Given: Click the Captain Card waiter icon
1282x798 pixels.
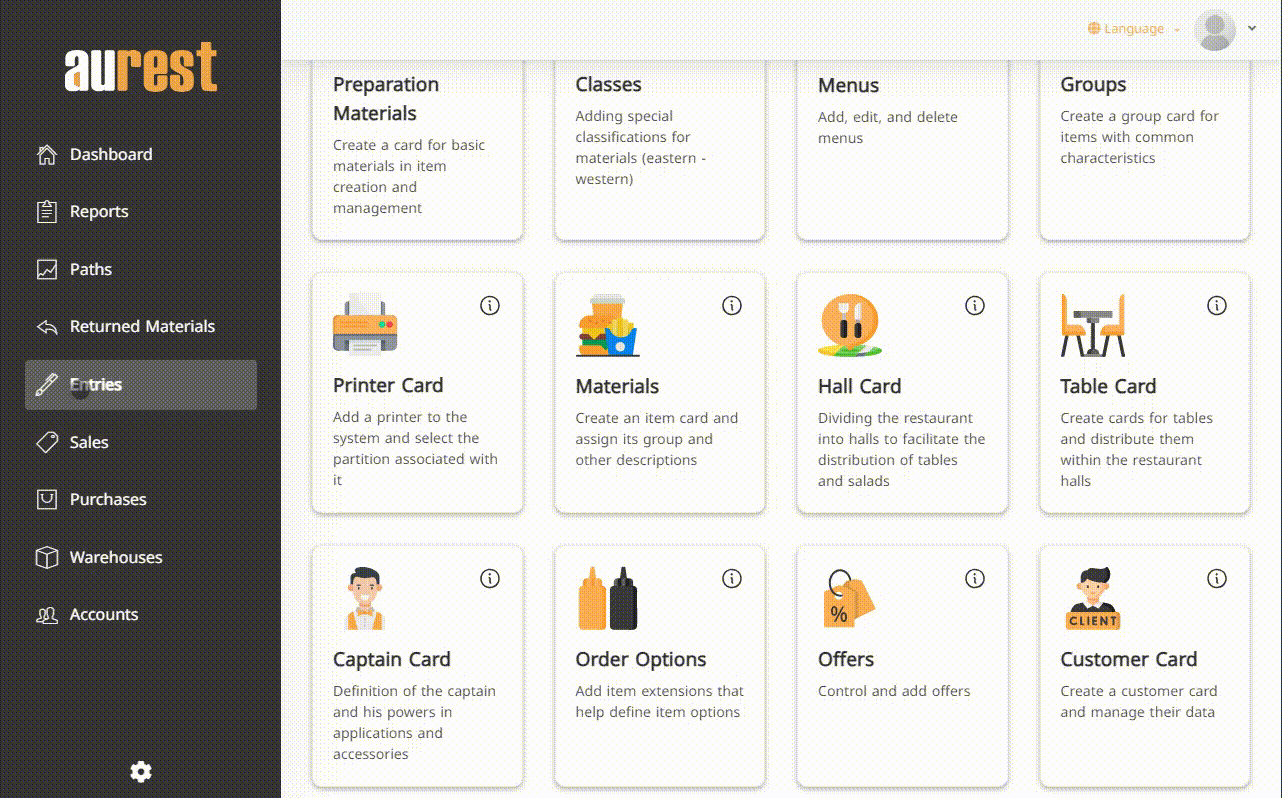Looking at the screenshot, I should 364,598.
